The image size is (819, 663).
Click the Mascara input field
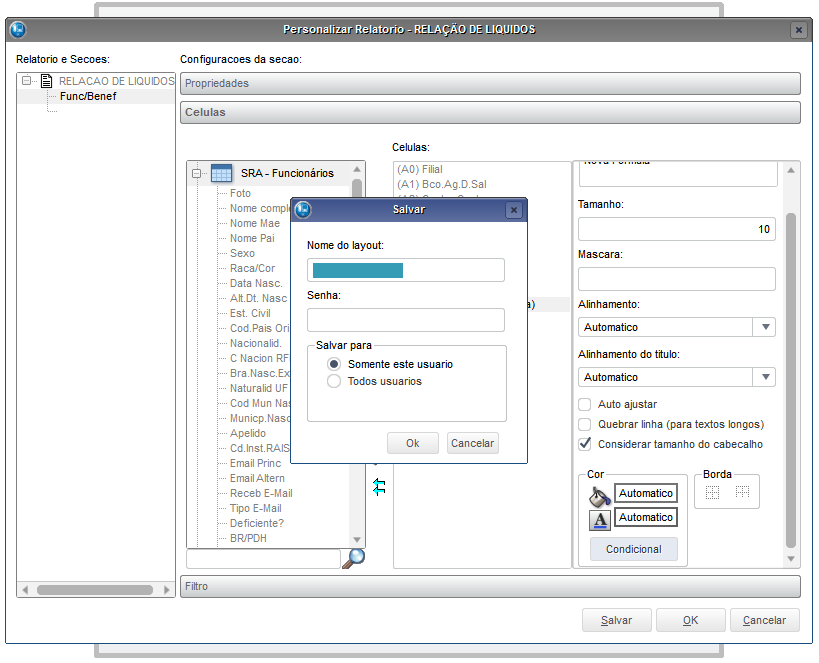676,279
